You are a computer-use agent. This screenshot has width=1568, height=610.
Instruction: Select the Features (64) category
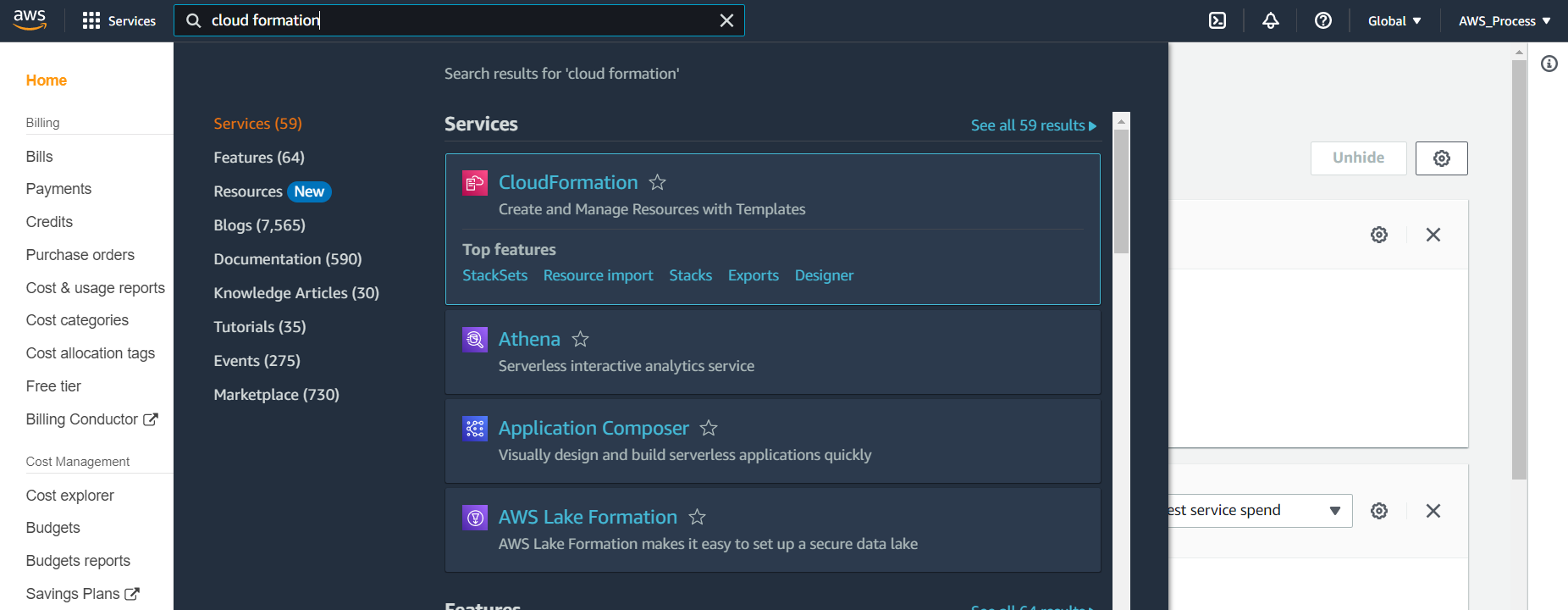click(x=259, y=158)
